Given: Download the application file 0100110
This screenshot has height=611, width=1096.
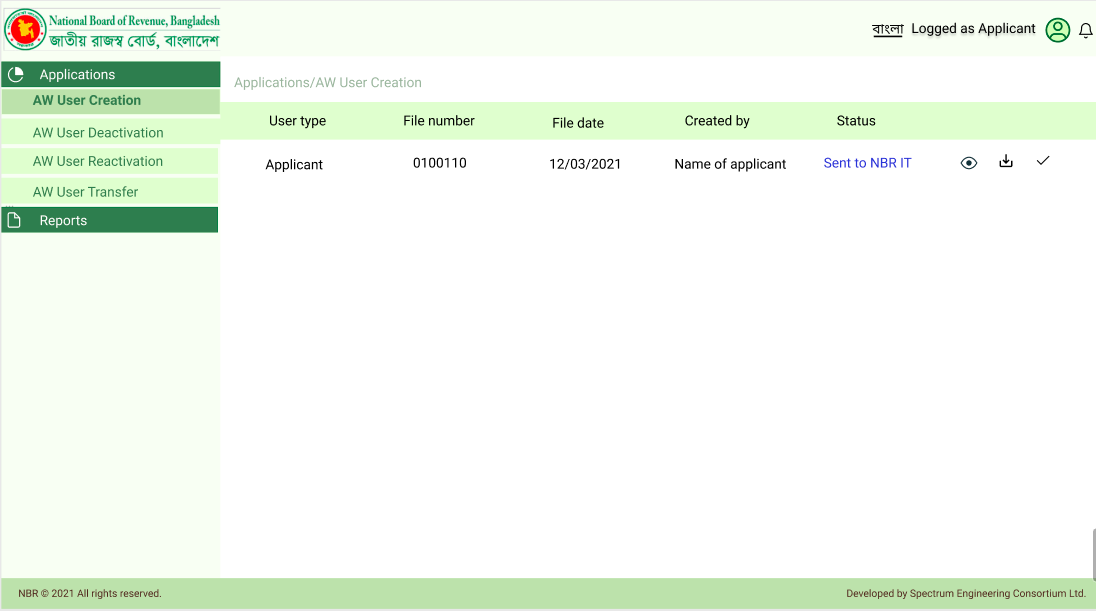Looking at the screenshot, I should pos(1006,161).
